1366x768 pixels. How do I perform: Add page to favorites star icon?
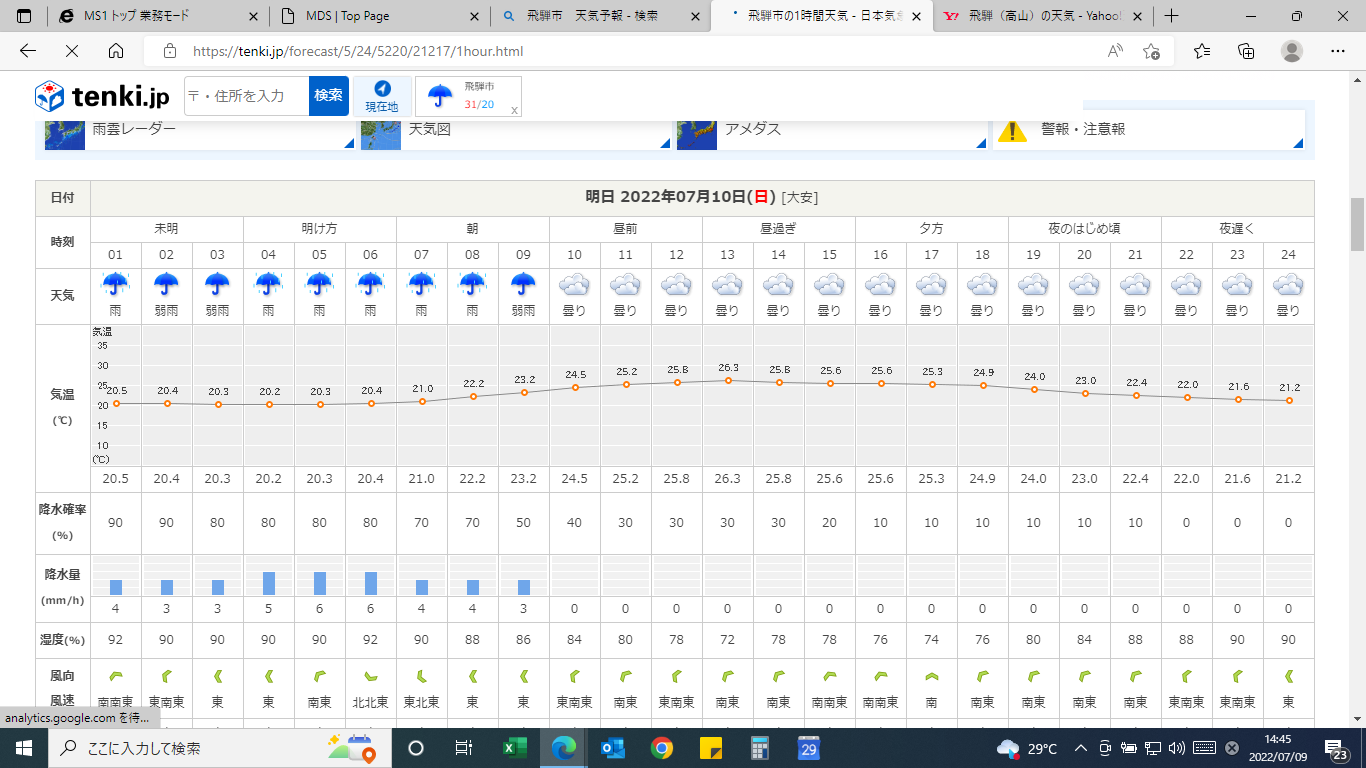1151,51
